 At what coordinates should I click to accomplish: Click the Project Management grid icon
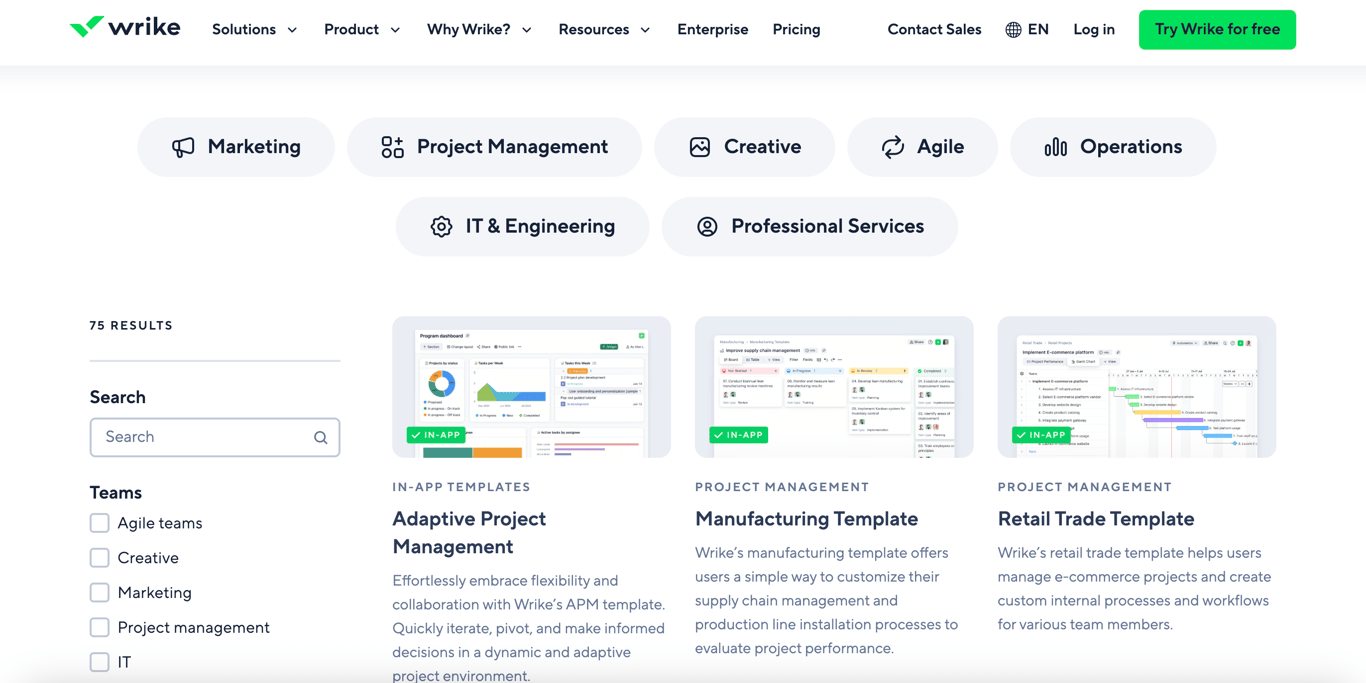click(x=392, y=147)
